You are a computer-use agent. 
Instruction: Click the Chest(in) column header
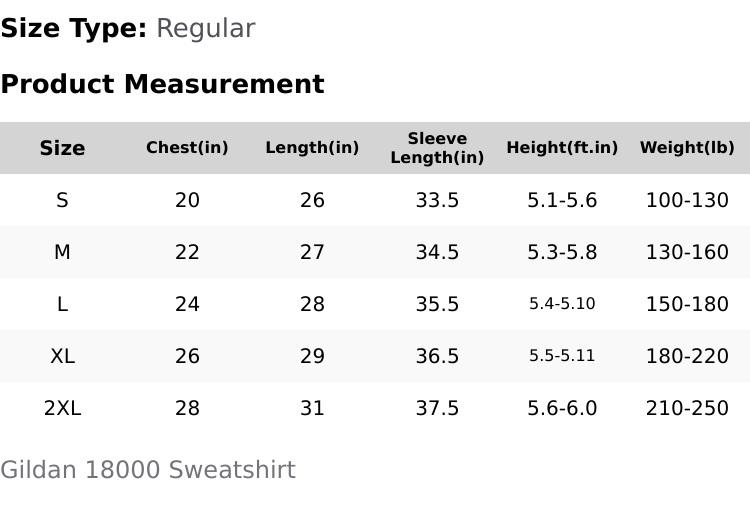coord(187,147)
